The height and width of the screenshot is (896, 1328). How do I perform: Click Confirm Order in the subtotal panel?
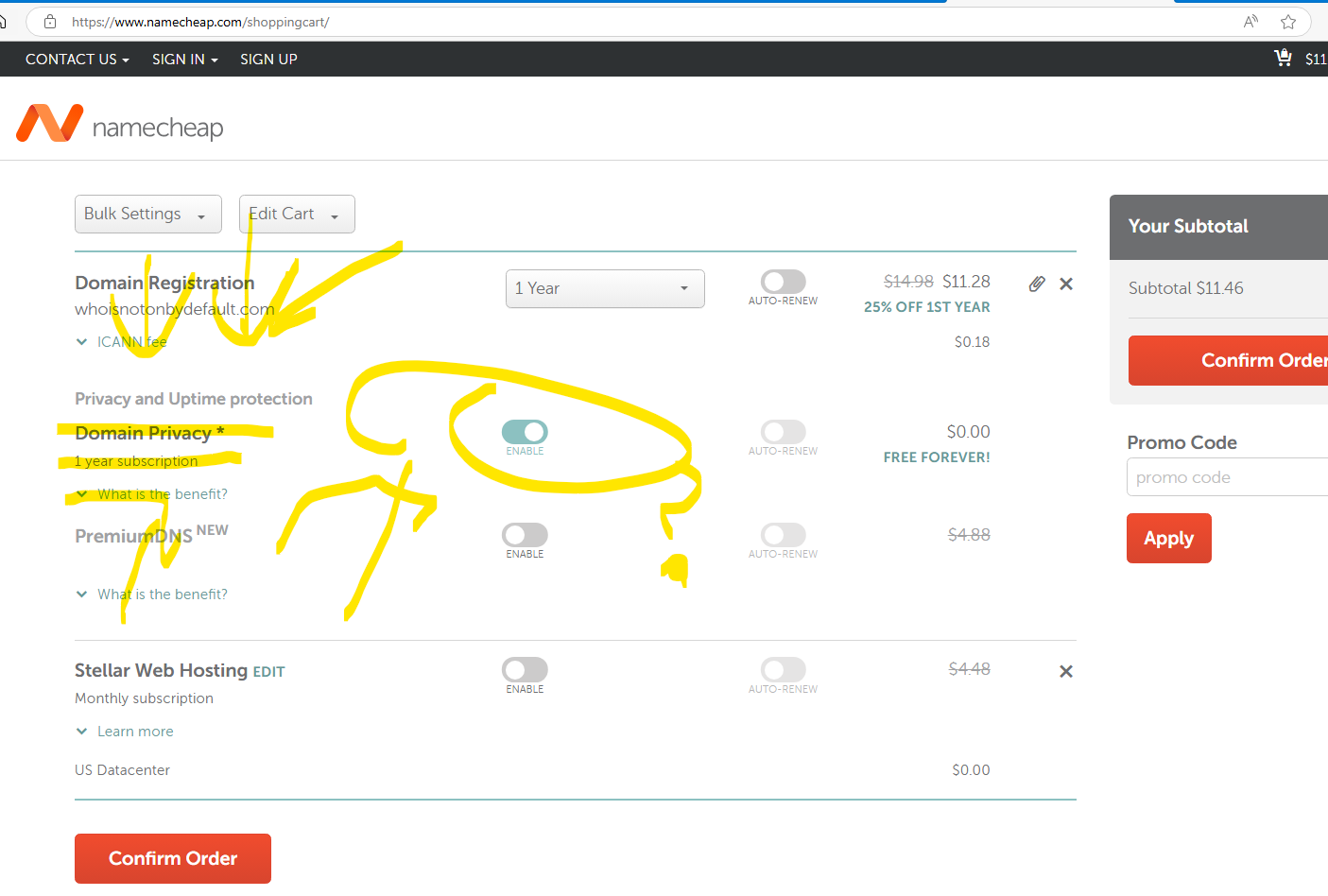click(1229, 360)
